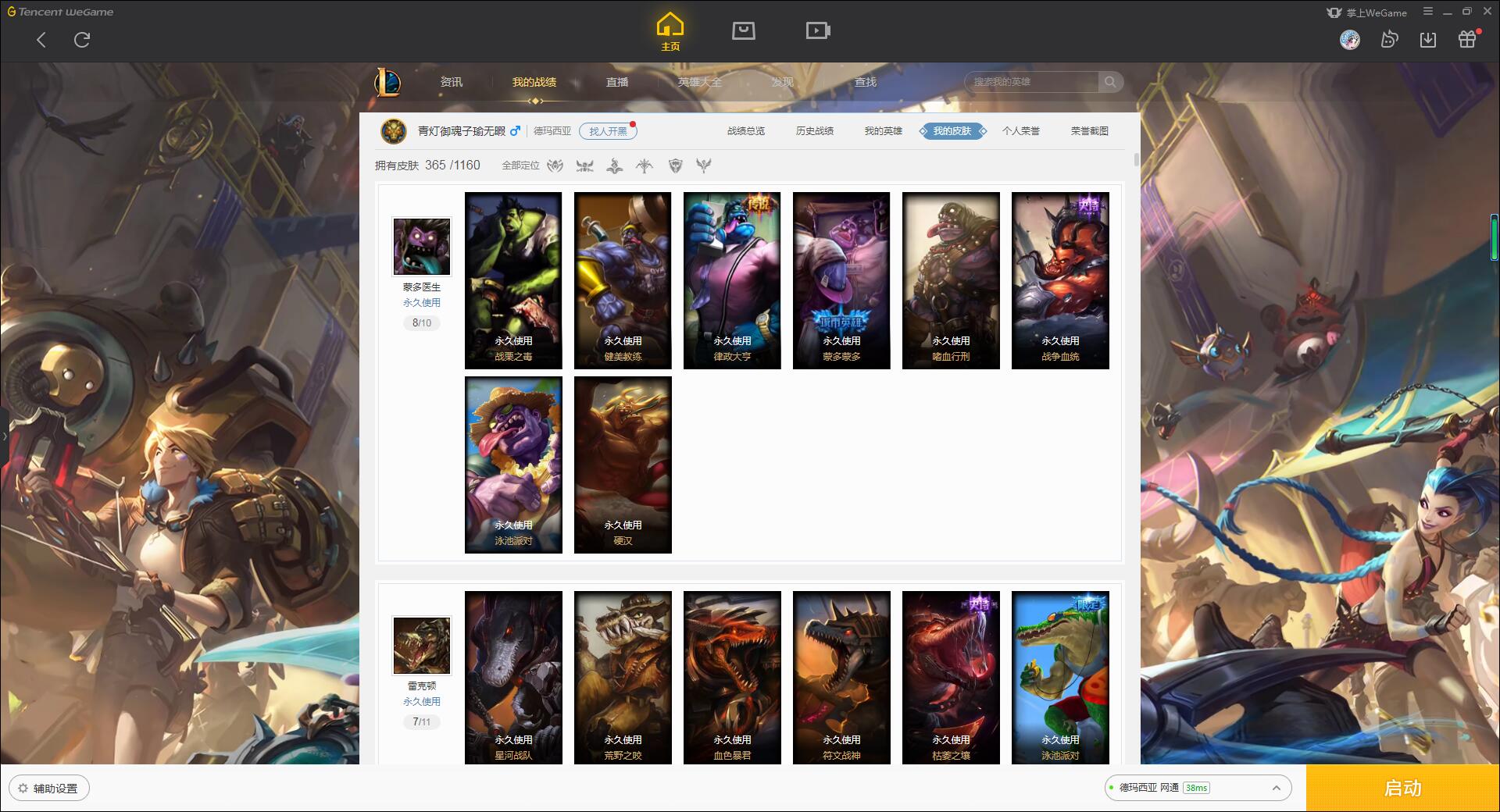
Task: Click the skin list vertical scrollbar
Action: tap(1136, 159)
